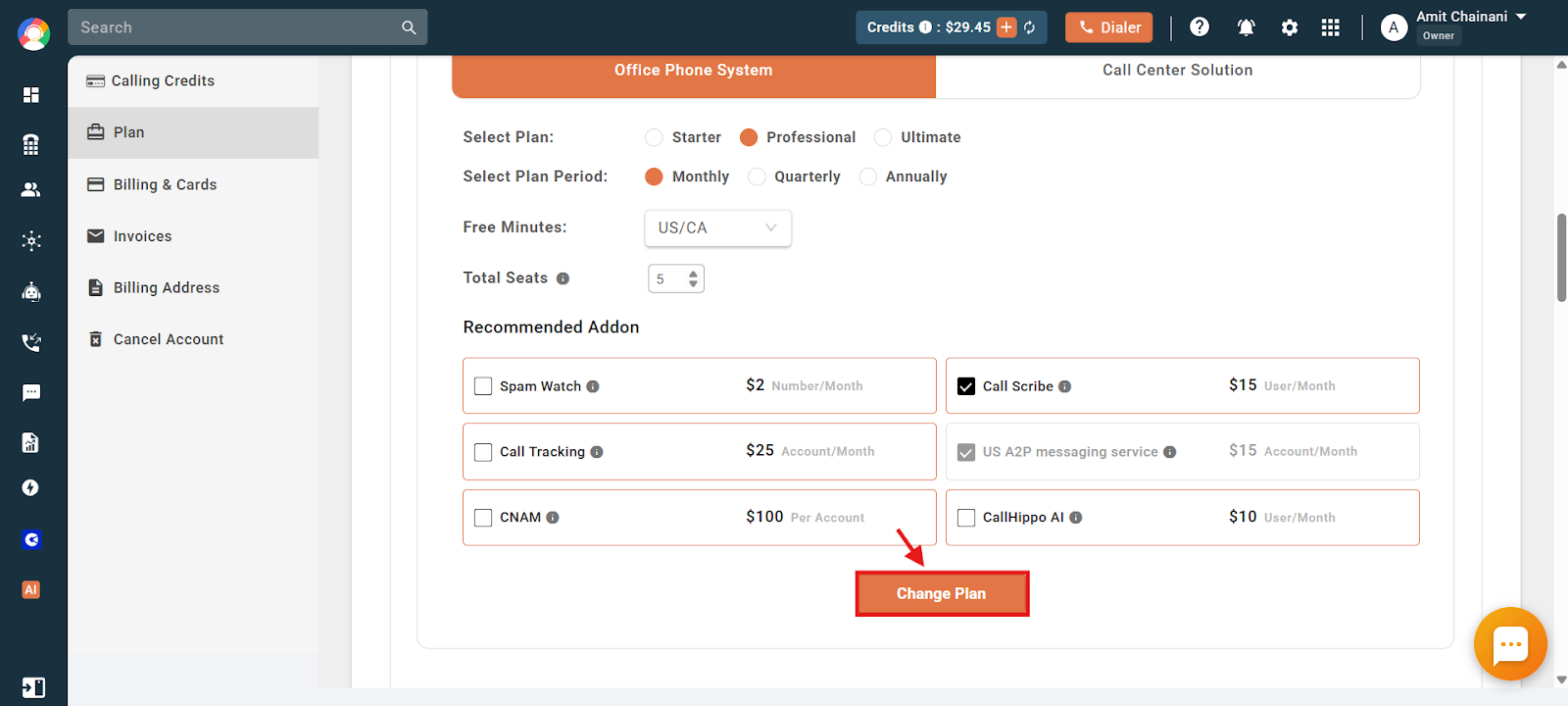Click the sidebar collapse icon at bottom
The height and width of the screenshot is (706, 1568).
[x=33, y=687]
